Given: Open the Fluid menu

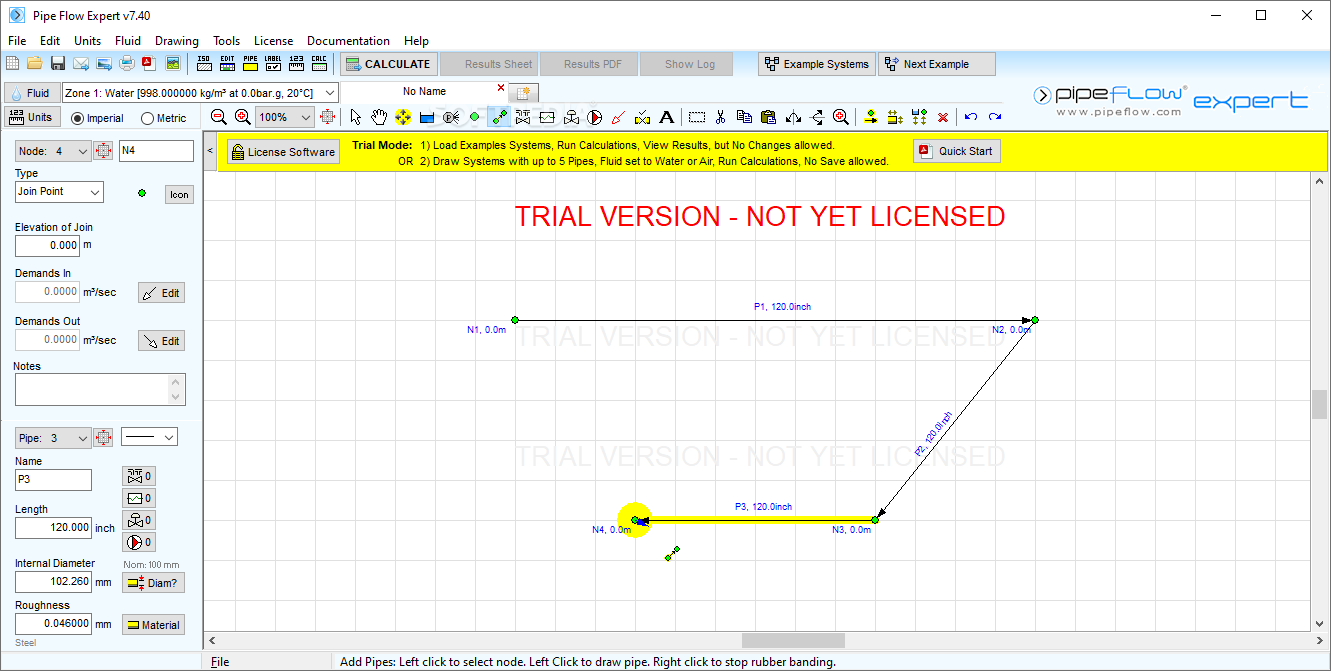Looking at the screenshot, I should [x=128, y=41].
